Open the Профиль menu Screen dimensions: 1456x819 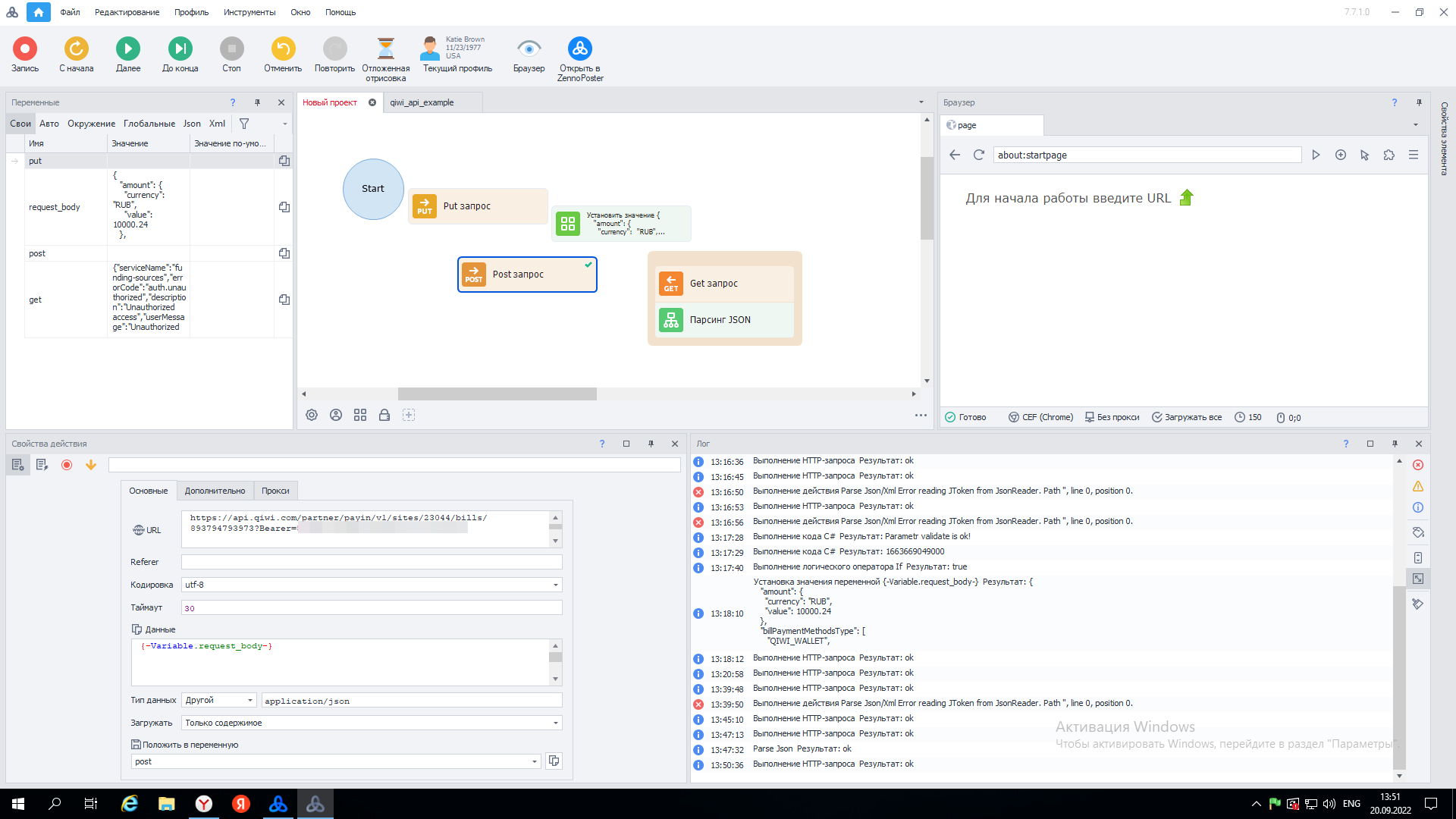pyautogui.click(x=191, y=12)
